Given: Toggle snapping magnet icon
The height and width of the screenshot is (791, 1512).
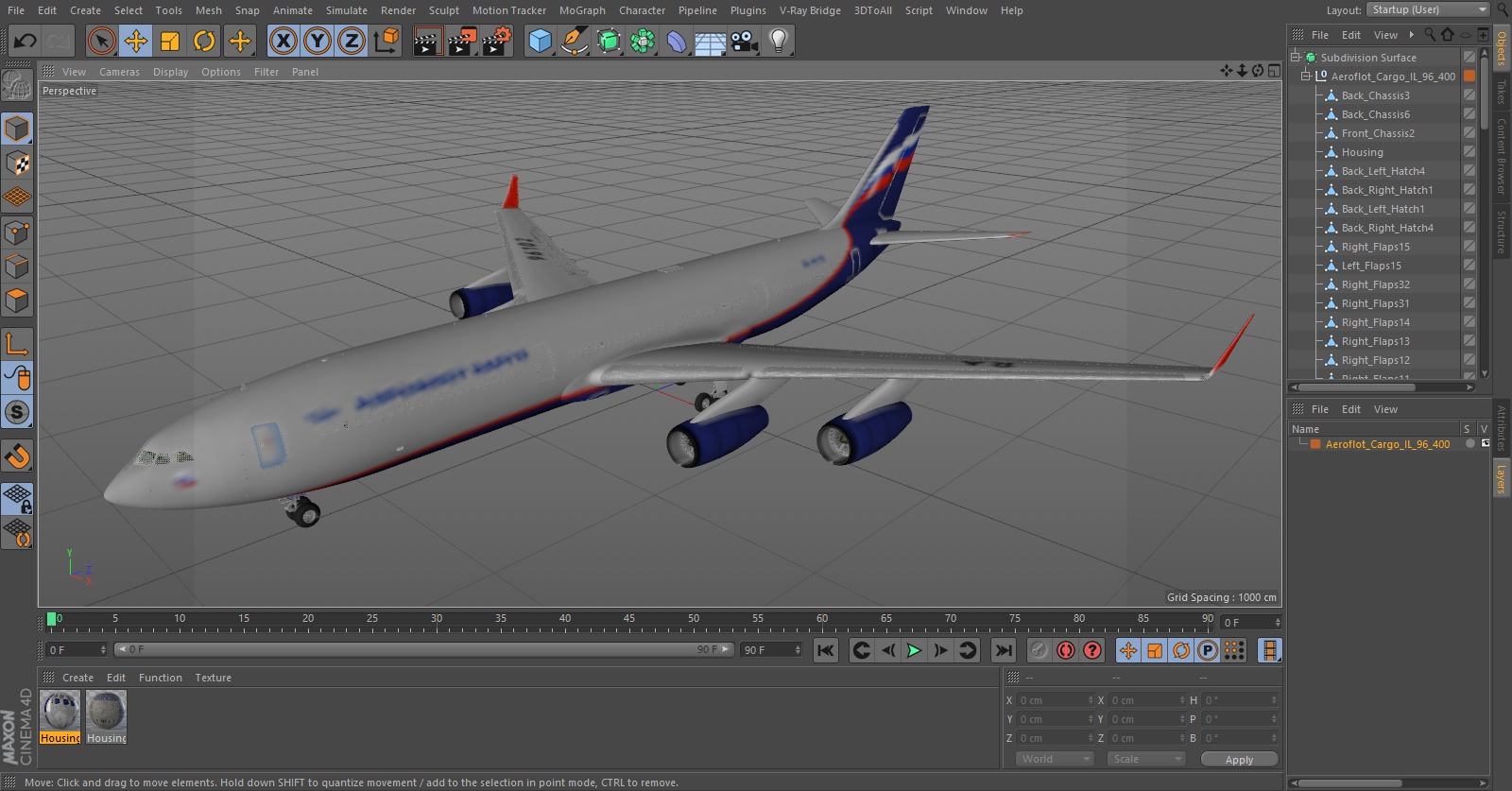Looking at the screenshot, I should click(17, 456).
